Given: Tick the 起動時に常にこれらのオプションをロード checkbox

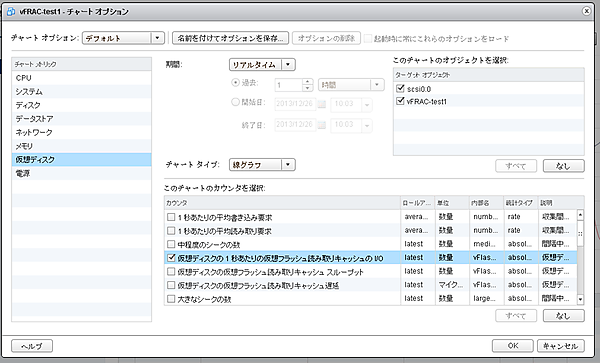Looking at the screenshot, I should pyautogui.click(x=368, y=38).
